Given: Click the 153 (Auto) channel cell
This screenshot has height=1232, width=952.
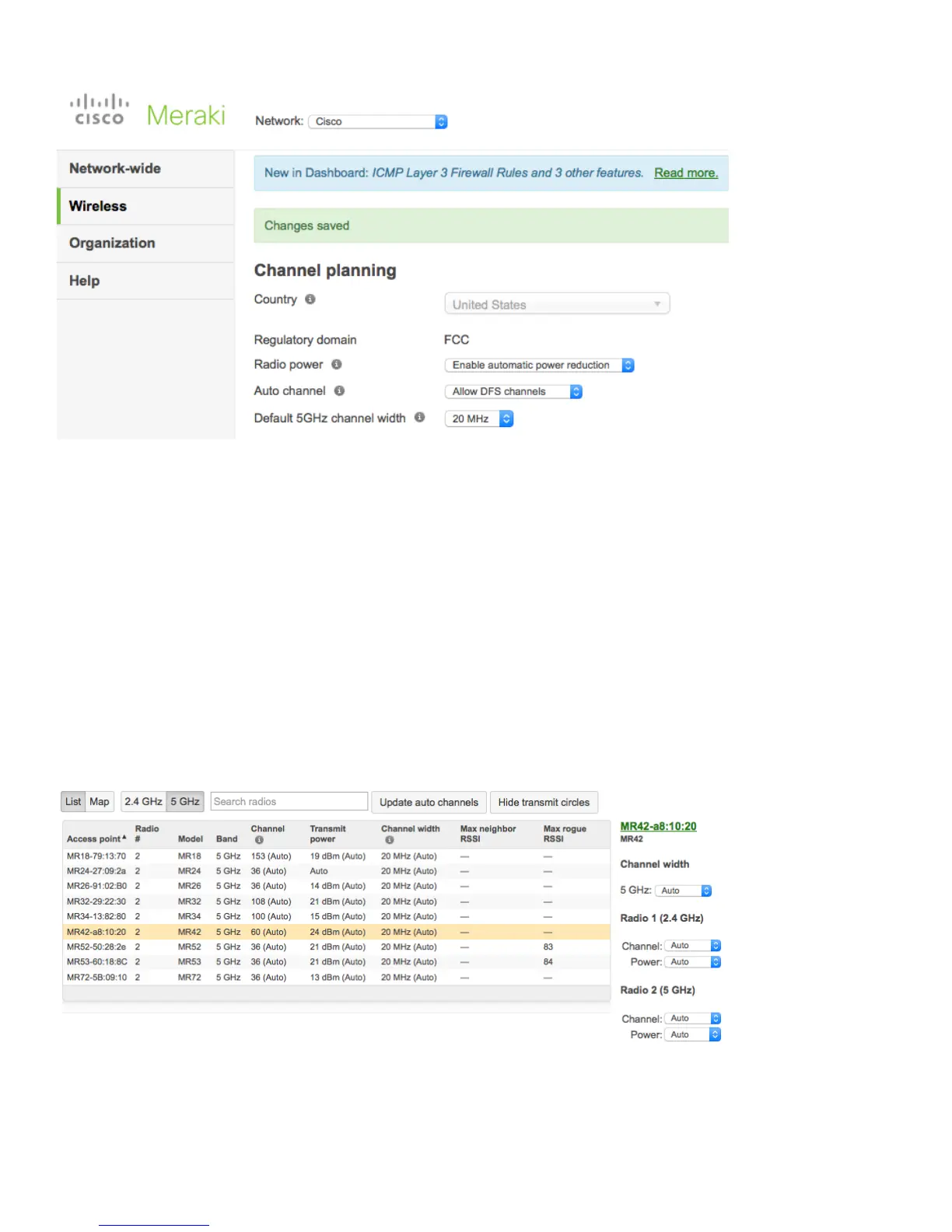Looking at the screenshot, I should pyautogui.click(x=271, y=856).
